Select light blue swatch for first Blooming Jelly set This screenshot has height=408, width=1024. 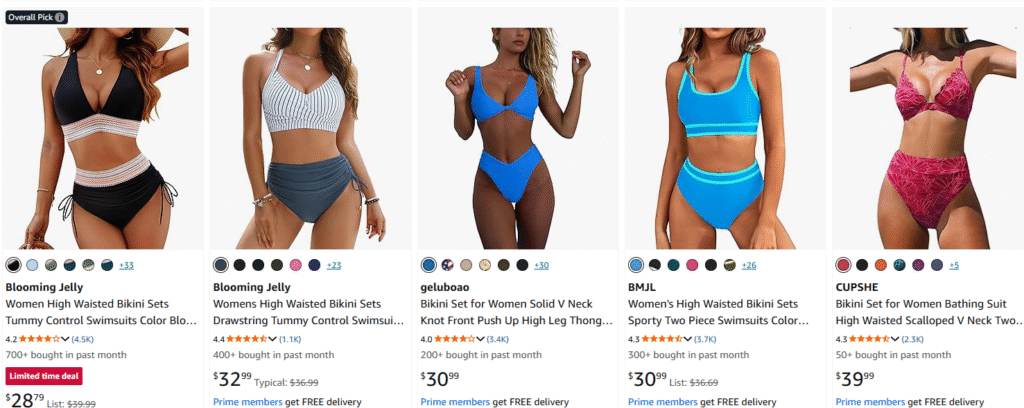tap(32, 265)
